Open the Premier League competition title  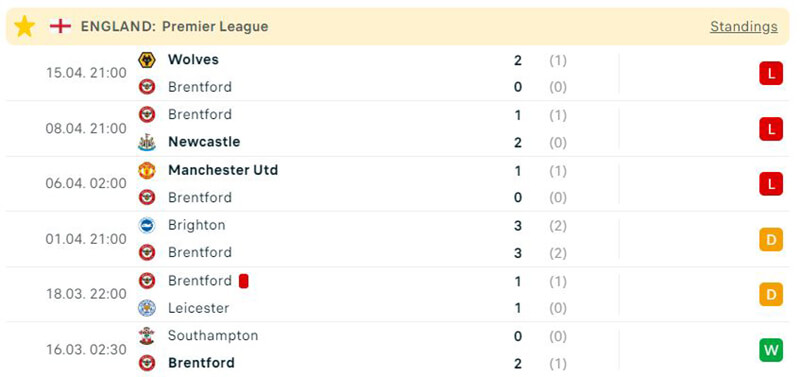pyautogui.click(x=215, y=27)
